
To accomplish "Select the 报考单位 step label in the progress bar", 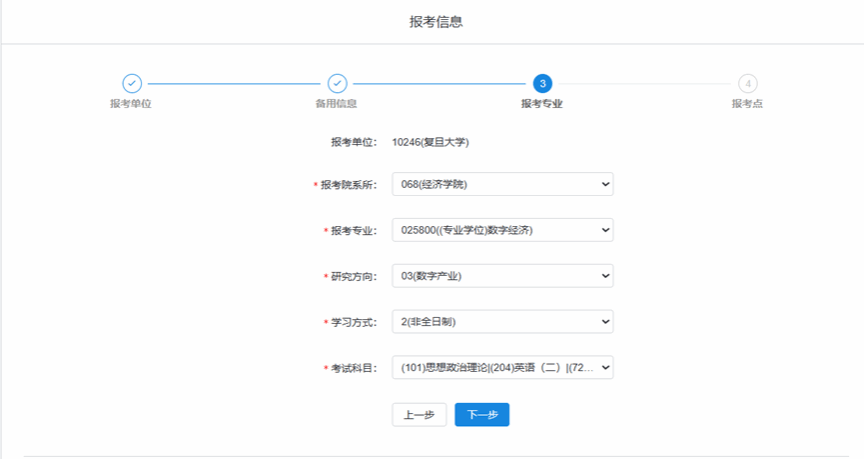I will point(131,104).
